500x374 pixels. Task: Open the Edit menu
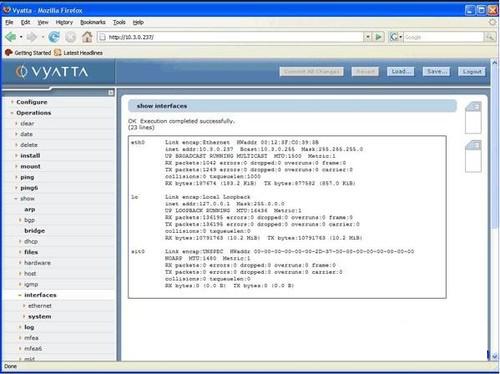tap(25, 22)
